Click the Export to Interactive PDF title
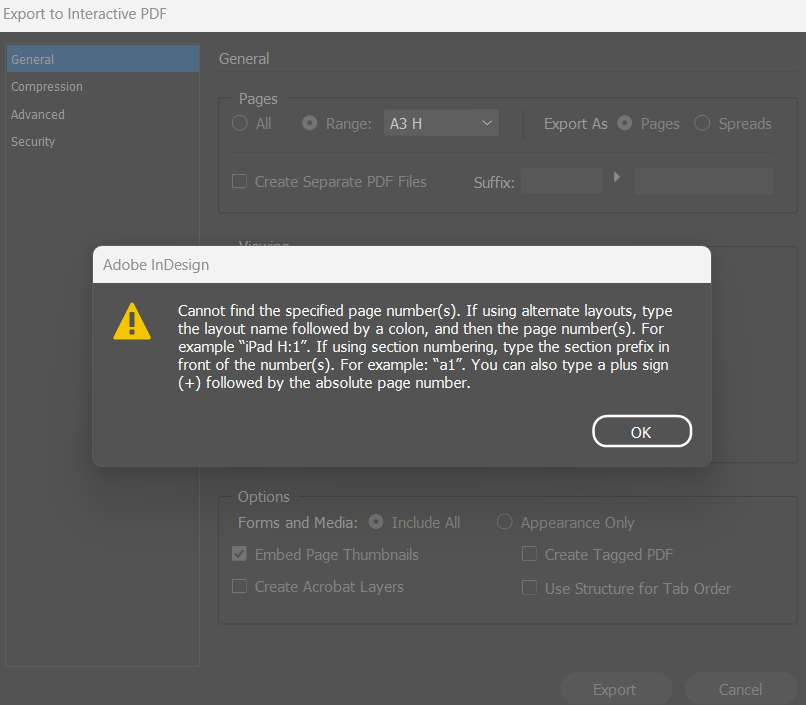 tap(85, 14)
